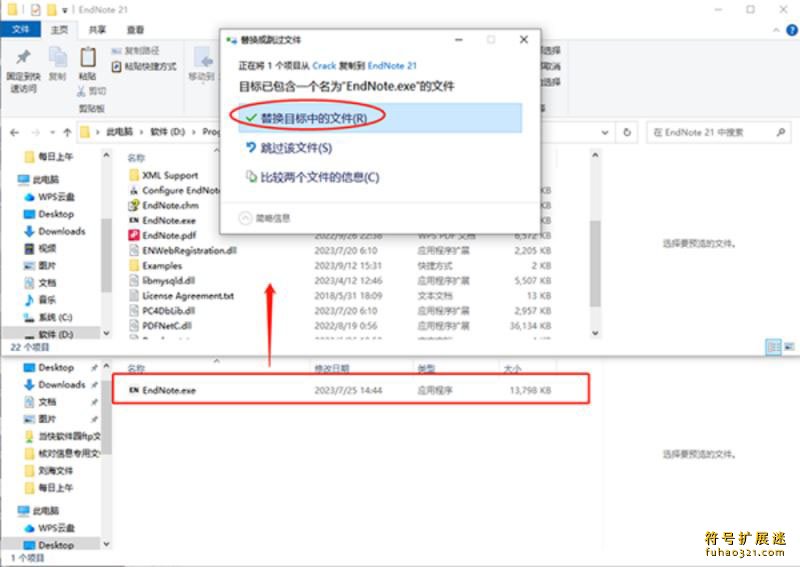Select License Agreement.txt file
800x567 pixels.
tap(181, 295)
